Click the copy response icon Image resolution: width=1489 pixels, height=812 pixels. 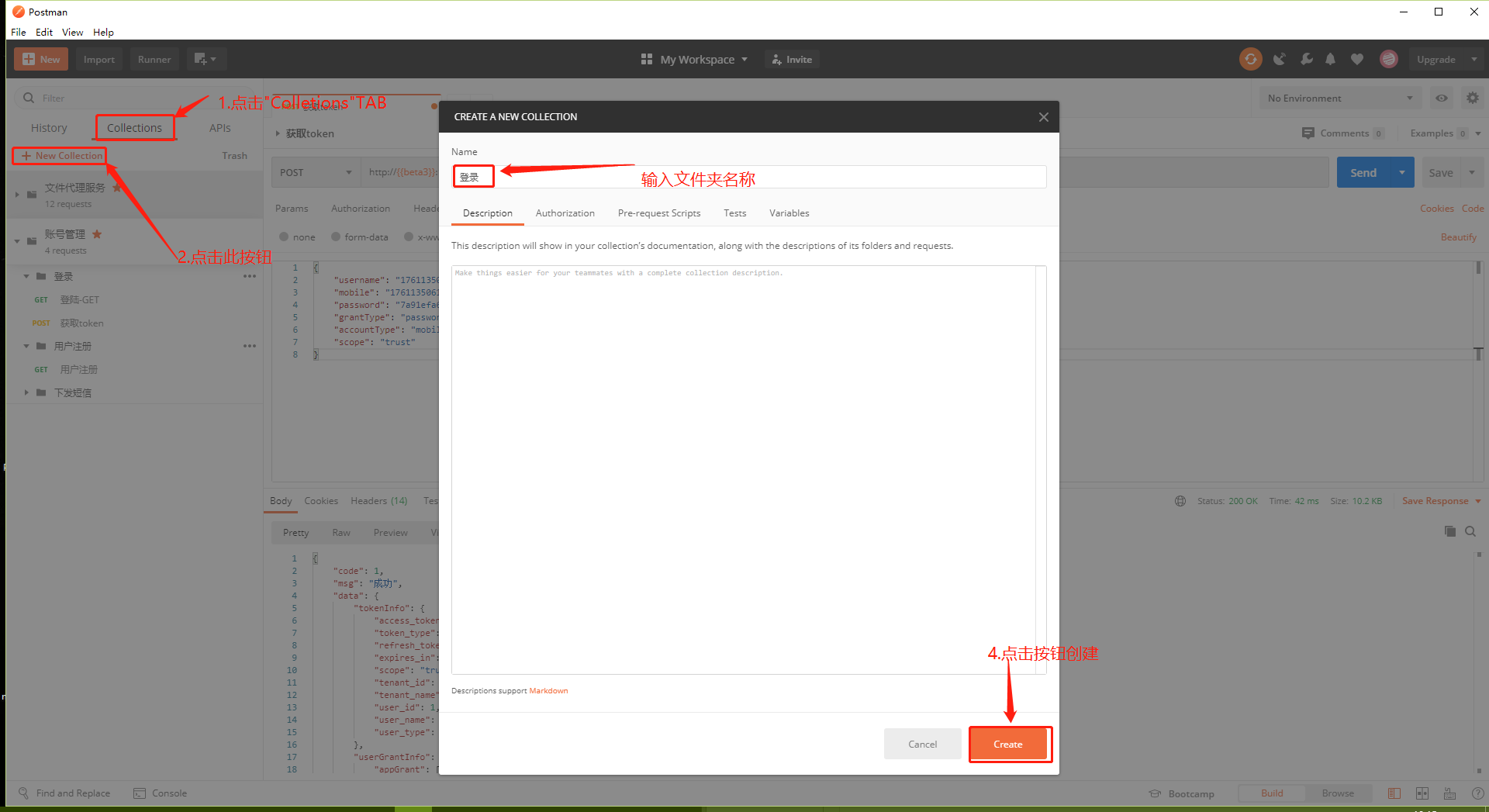point(1450,531)
